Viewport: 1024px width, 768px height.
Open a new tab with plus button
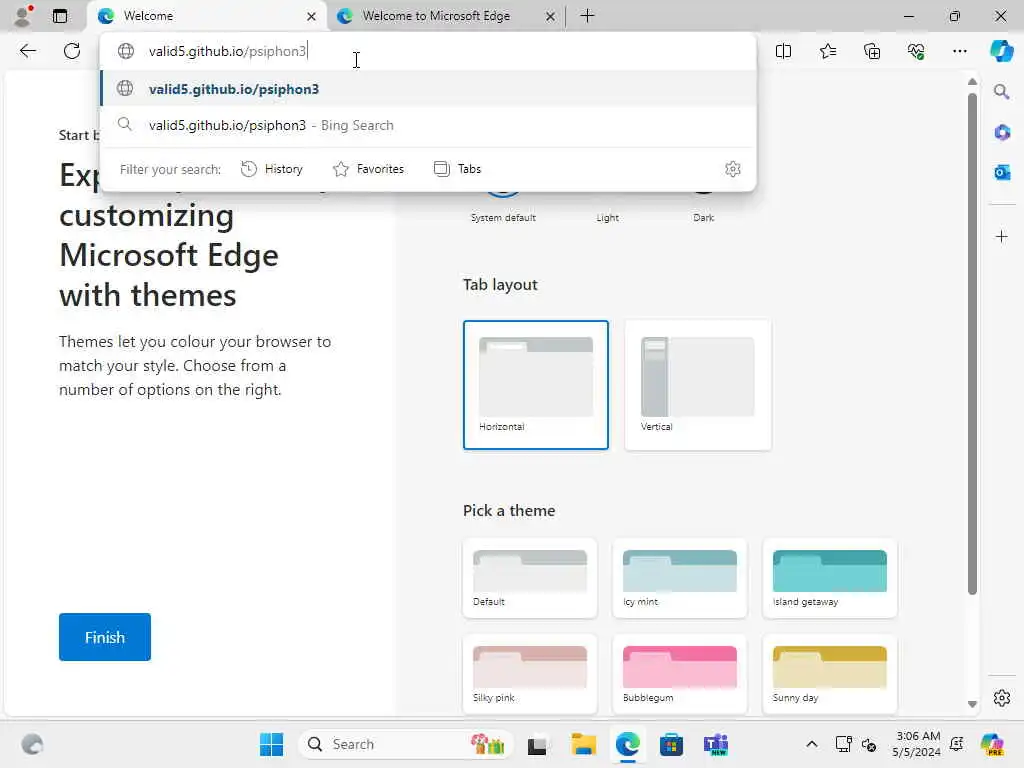coord(587,16)
